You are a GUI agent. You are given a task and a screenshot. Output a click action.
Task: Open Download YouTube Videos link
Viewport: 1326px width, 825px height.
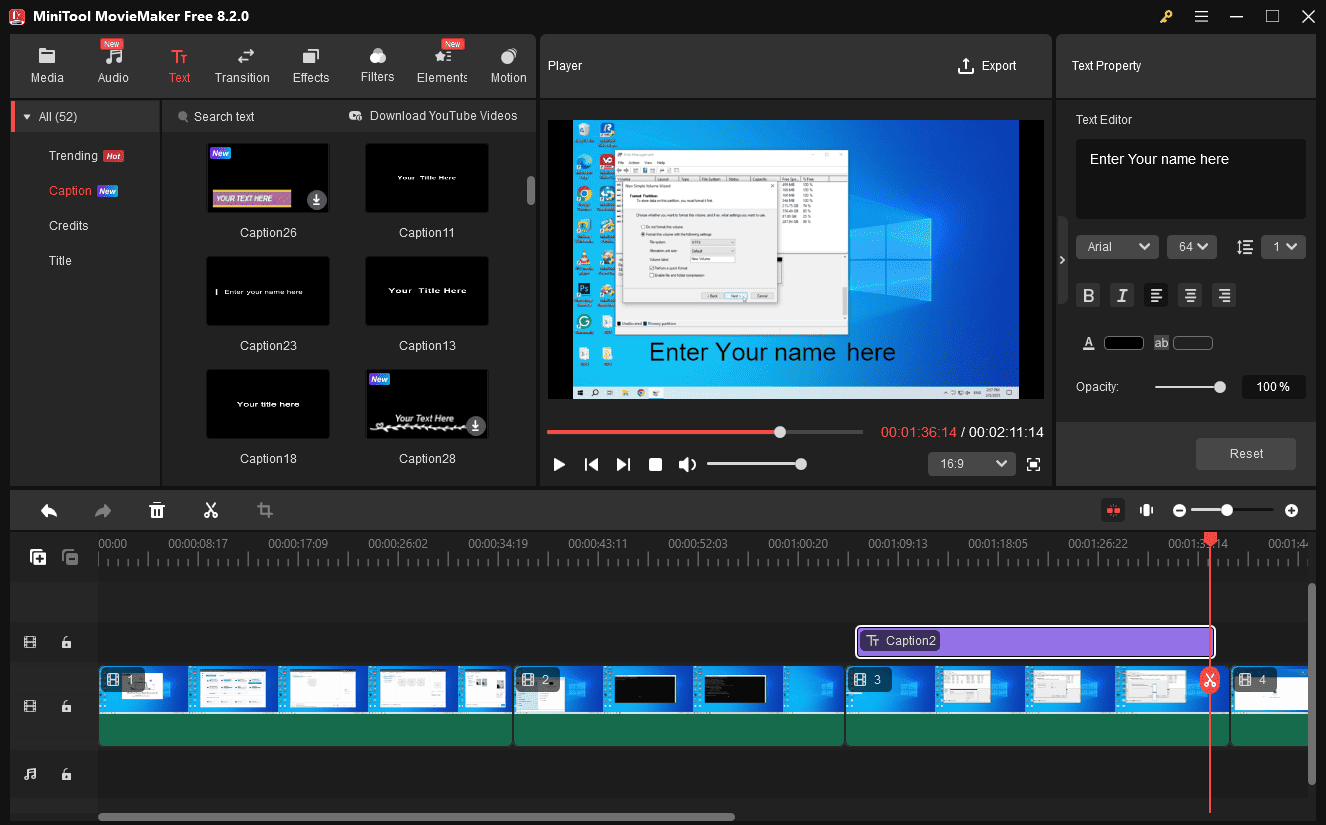(433, 116)
